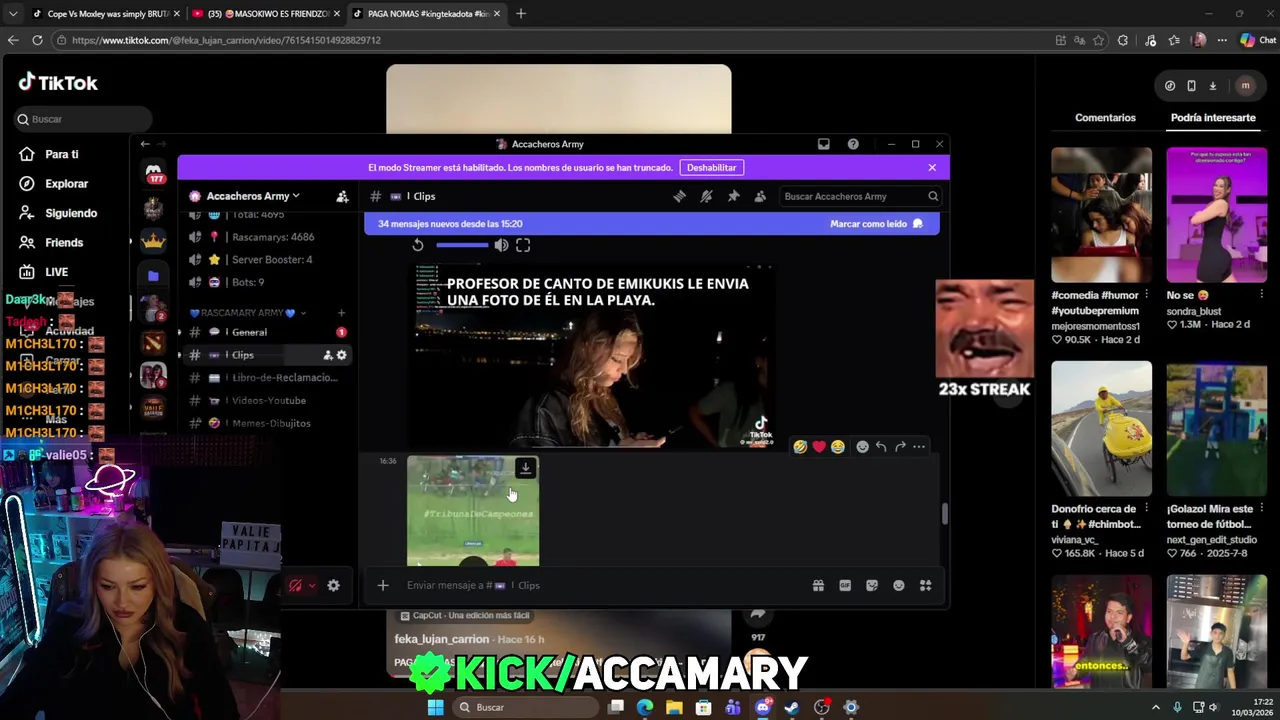
Task: Open add reaction smiley on message toolbar
Action: coord(862,447)
